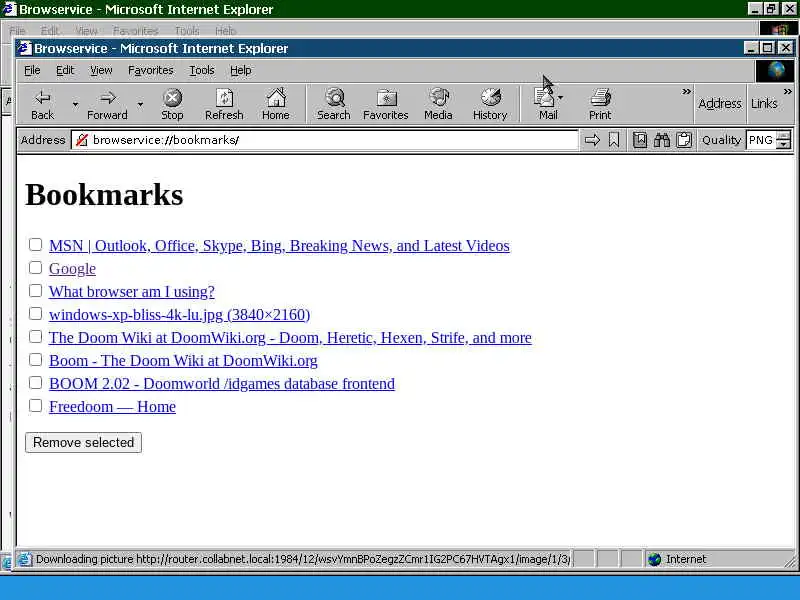Click the binoculars find icon
800x600 pixels.
pos(662,140)
